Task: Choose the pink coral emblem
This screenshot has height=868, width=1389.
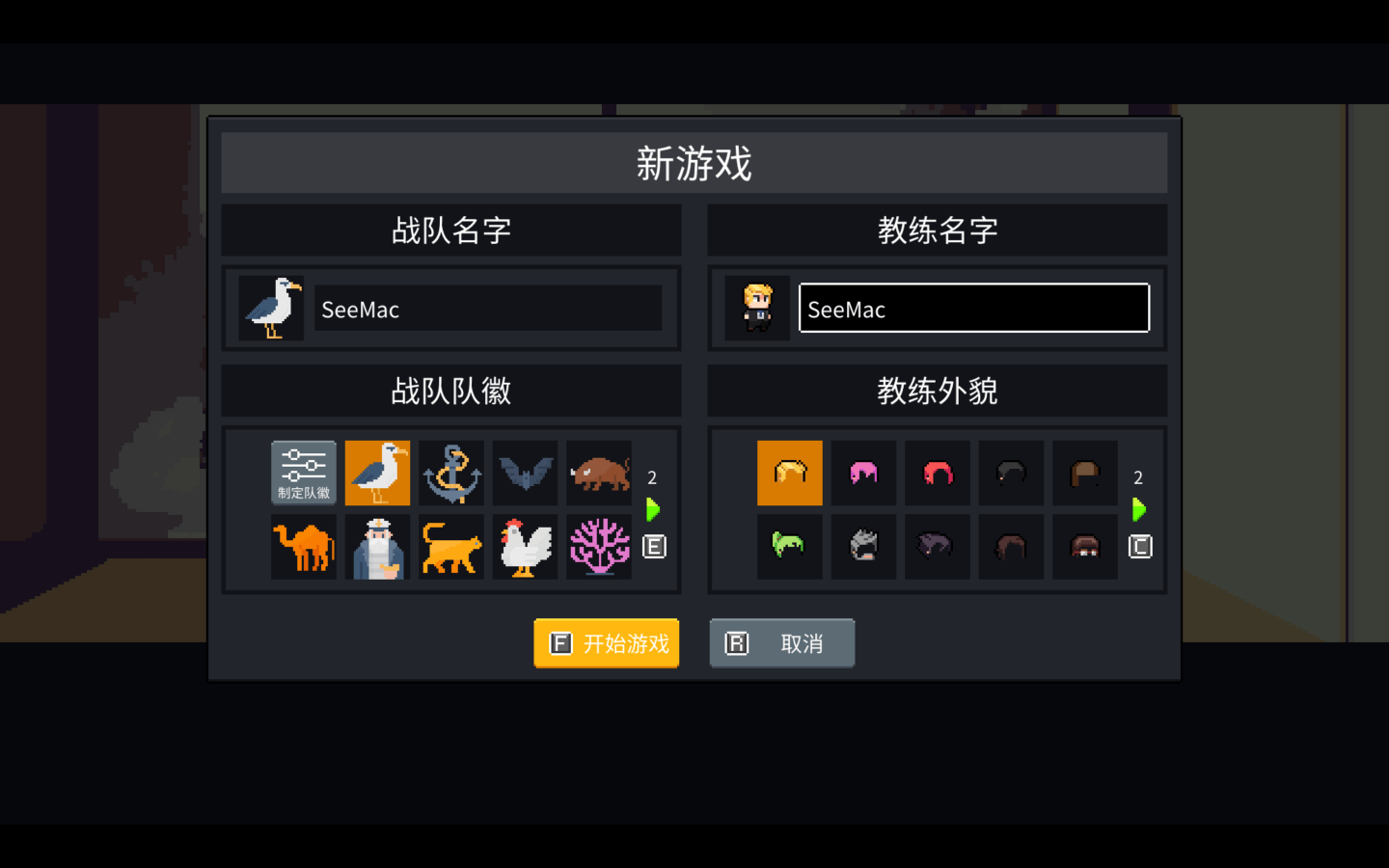Action: coord(599,547)
